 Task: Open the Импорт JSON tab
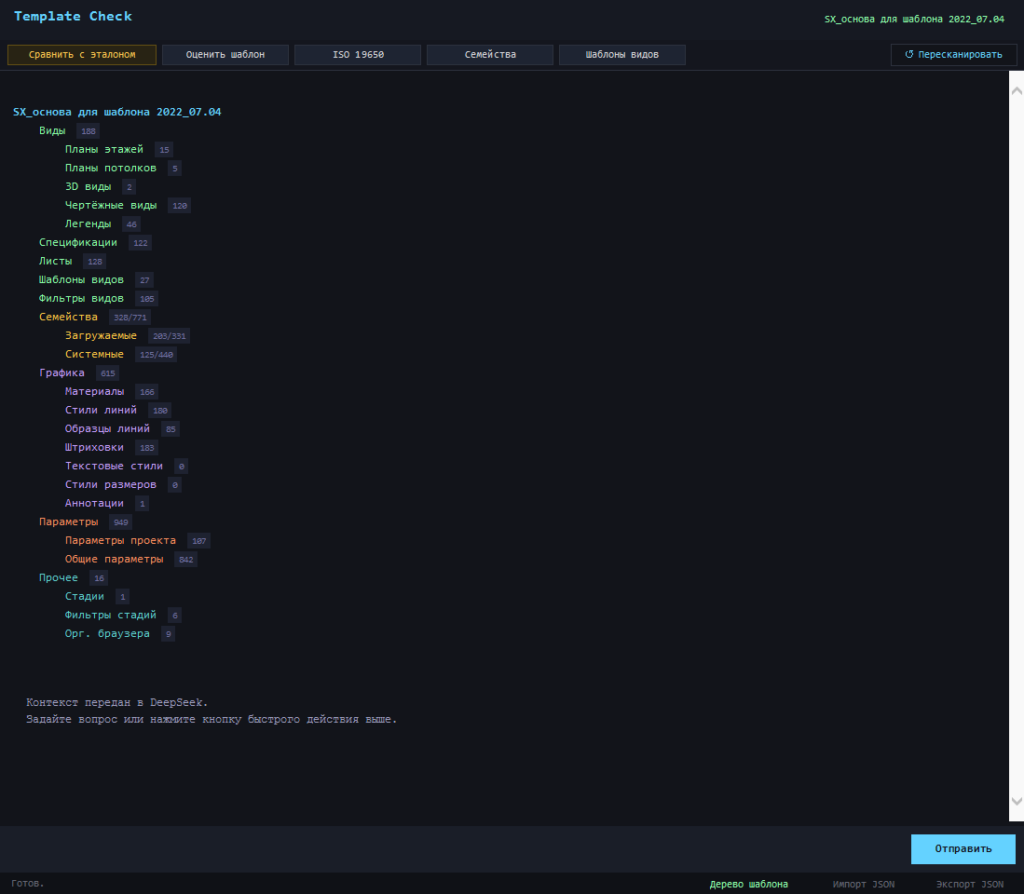[x=863, y=884]
